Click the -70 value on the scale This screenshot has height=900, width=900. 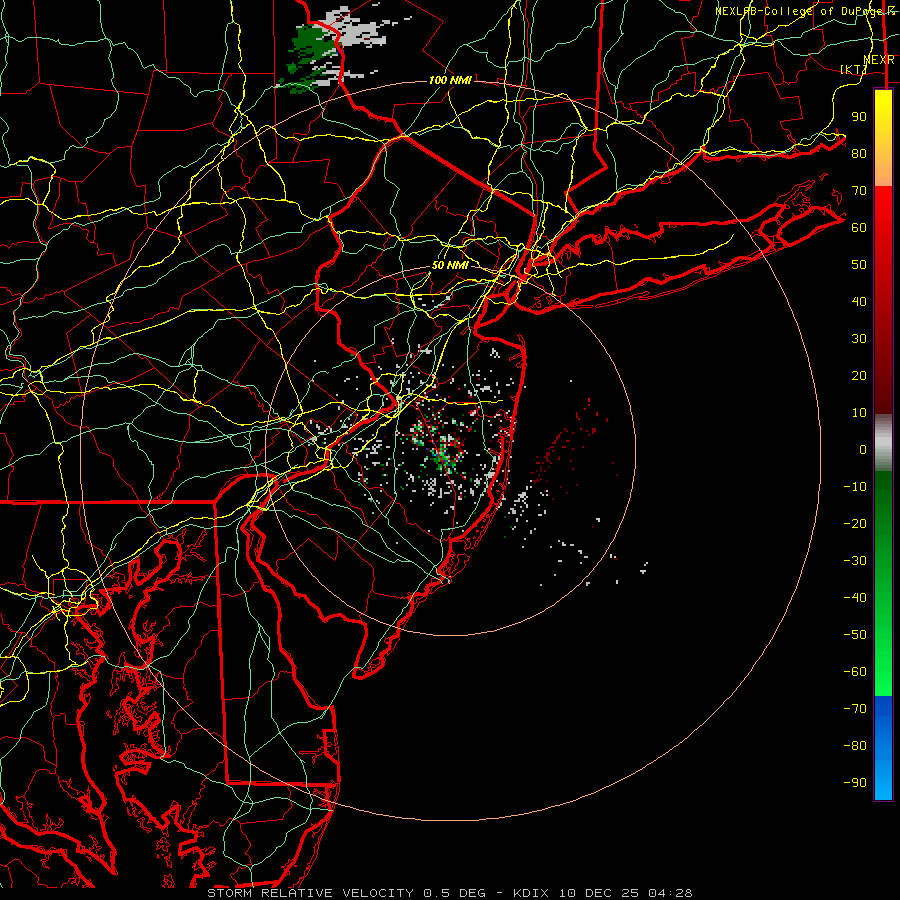[x=855, y=709]
